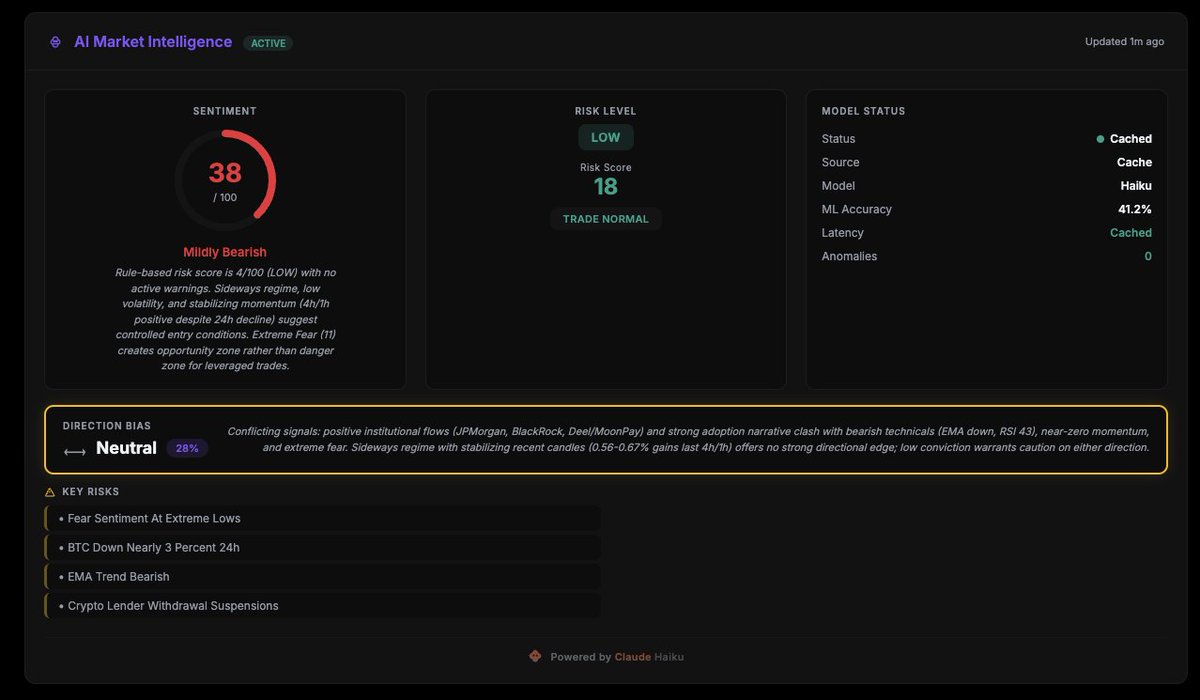Viewport: 1200px width, 700px height.
Task: Select BTC Down Nearly 3 Percent 24h risk
Action: 323,547
